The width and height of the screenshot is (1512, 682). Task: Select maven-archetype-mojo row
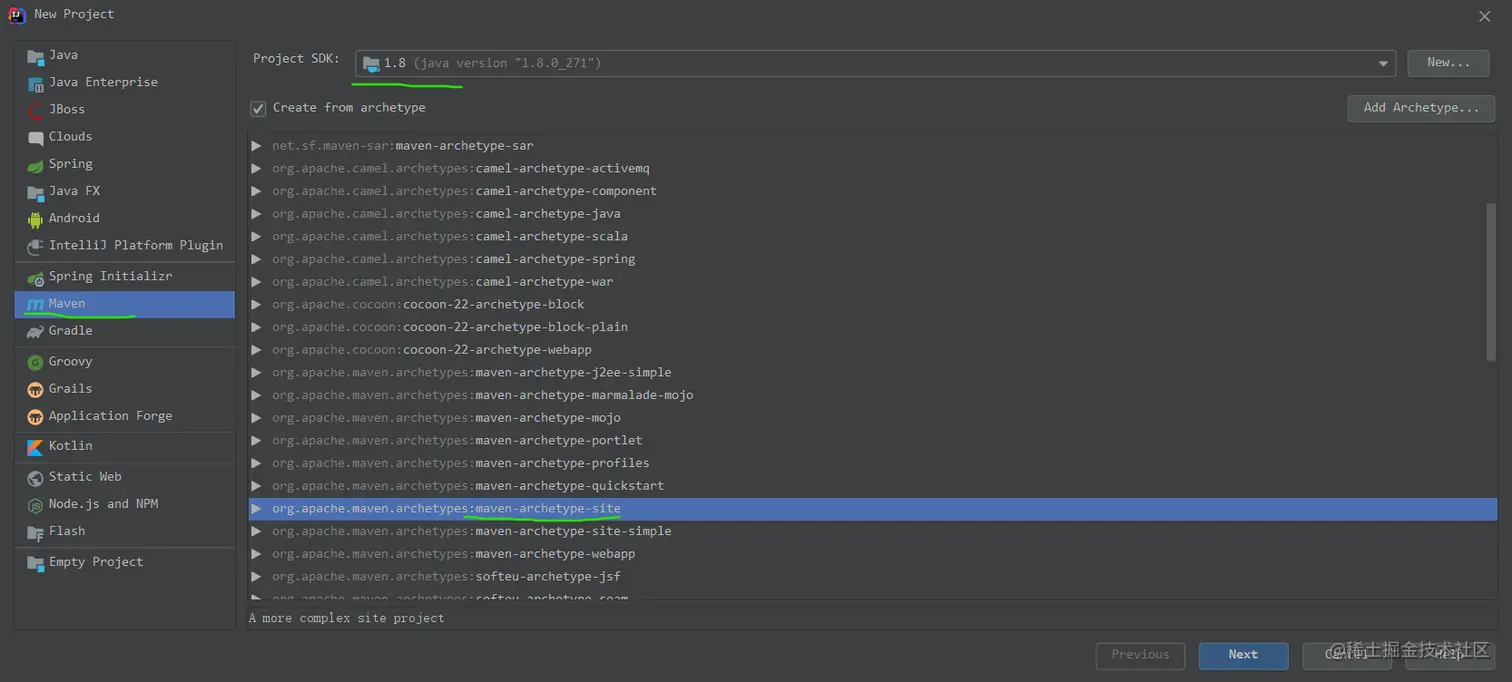tap(872, 418)
